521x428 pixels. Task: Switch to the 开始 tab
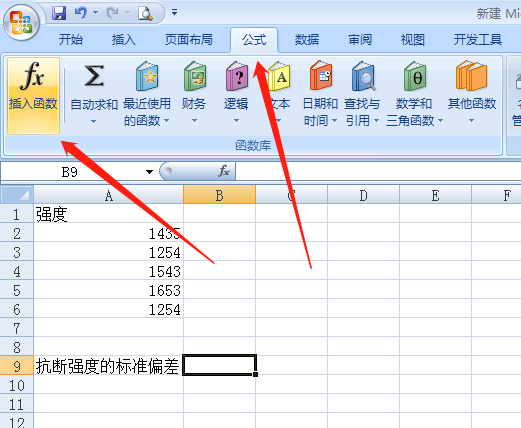pyautogui.click(x=71, y=40)
